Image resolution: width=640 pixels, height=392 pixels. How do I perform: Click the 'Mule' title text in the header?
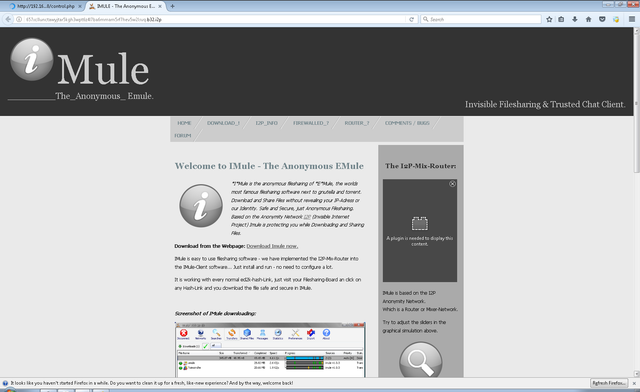click(x=103, y=69)
